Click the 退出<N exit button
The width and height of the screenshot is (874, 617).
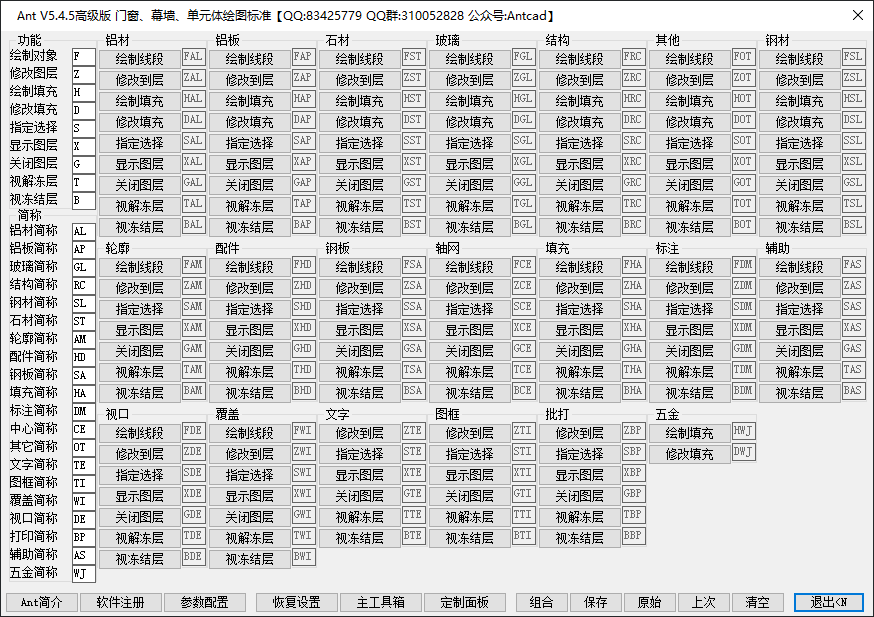pyautogui.click(x=828, y=602)
